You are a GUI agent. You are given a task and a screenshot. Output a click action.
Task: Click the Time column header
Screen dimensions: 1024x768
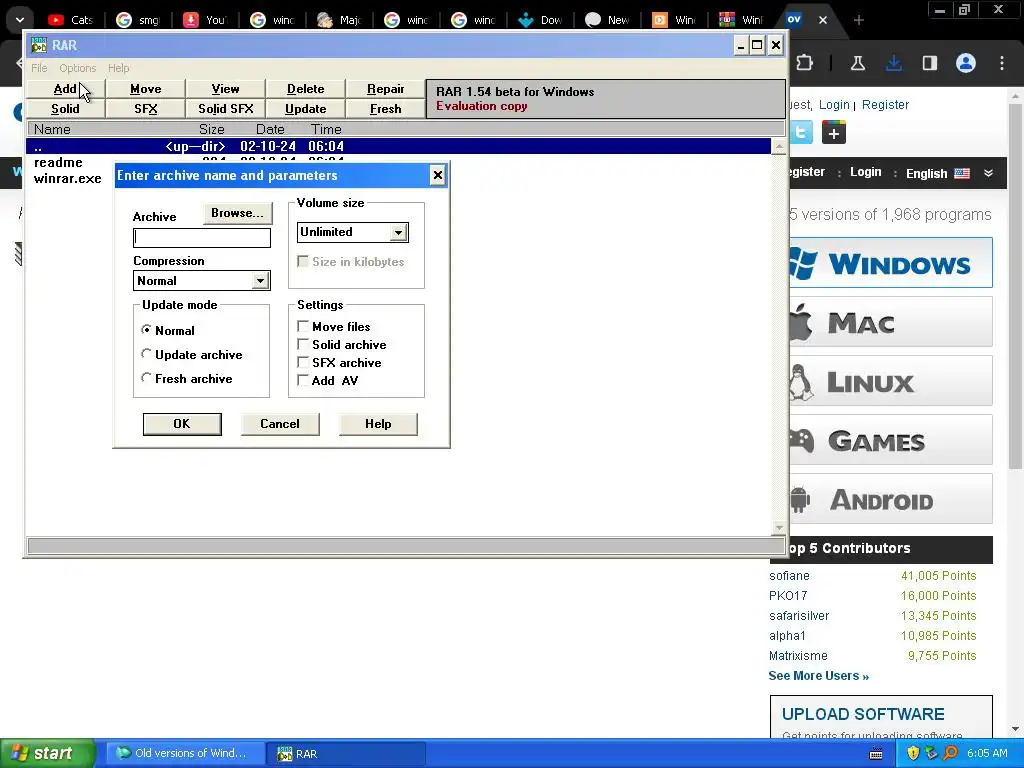click(326, 129)
